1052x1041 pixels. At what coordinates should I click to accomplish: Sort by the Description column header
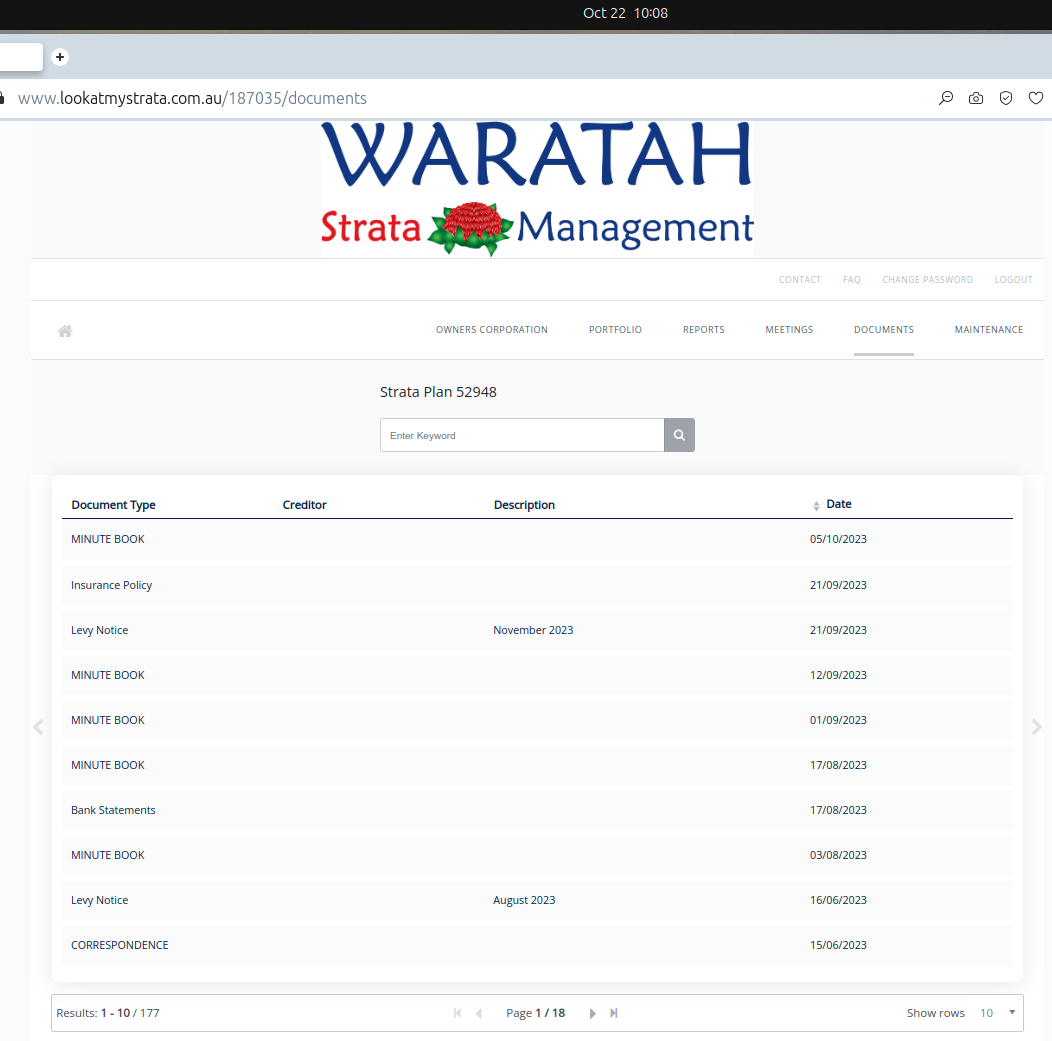[524, 505]
